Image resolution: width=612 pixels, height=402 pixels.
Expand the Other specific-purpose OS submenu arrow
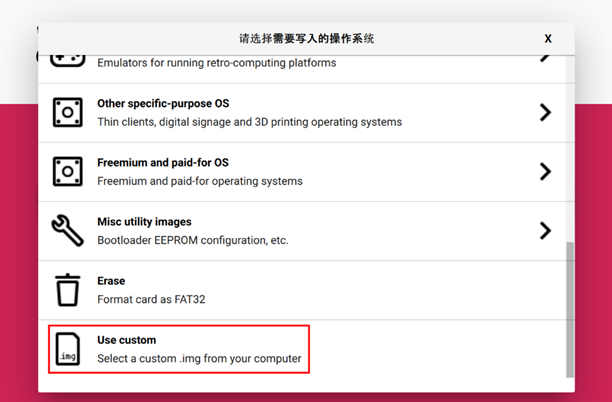[545, 112]
